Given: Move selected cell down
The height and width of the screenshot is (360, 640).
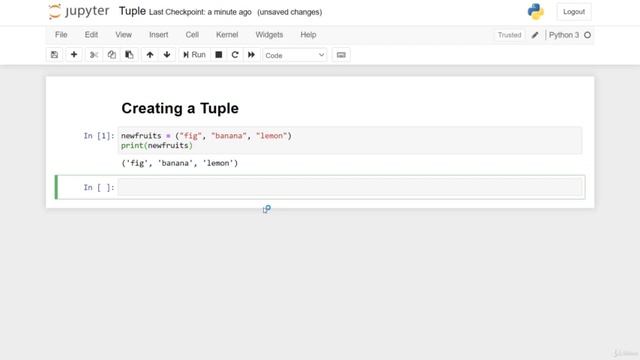Looking at the screenshot, I should (167, 55).
